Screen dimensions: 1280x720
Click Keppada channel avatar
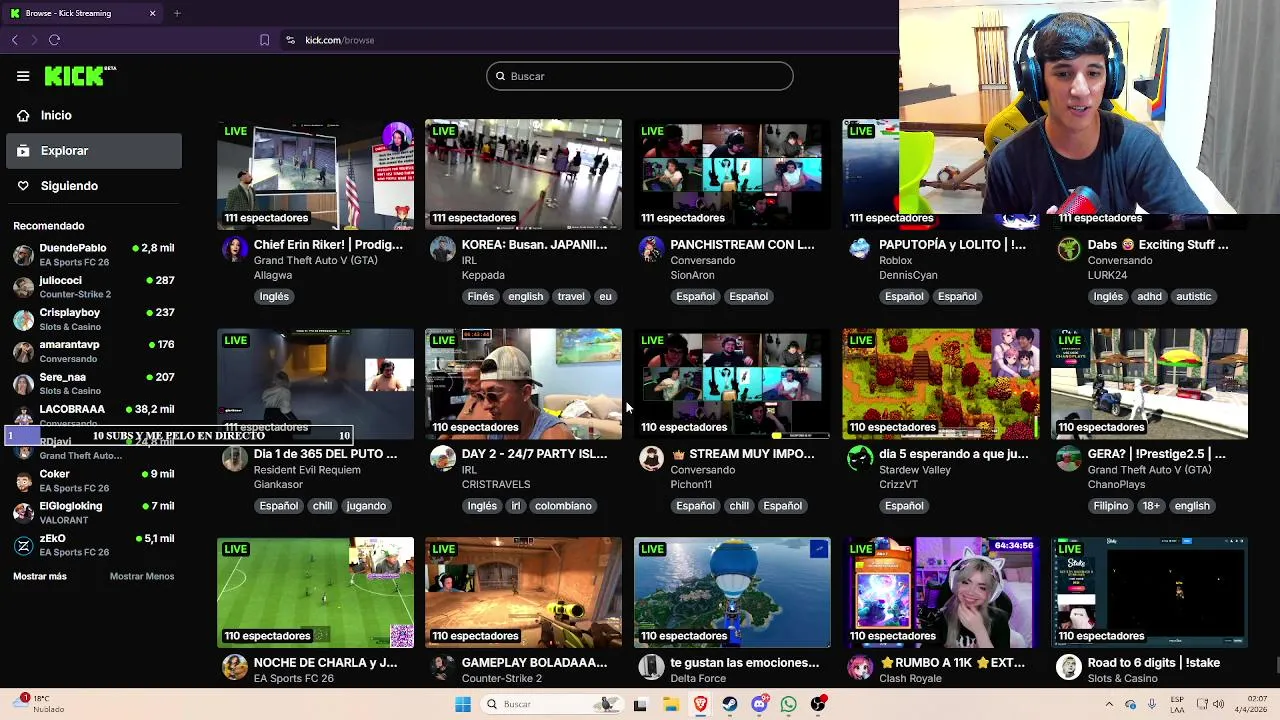pos(443,249)
